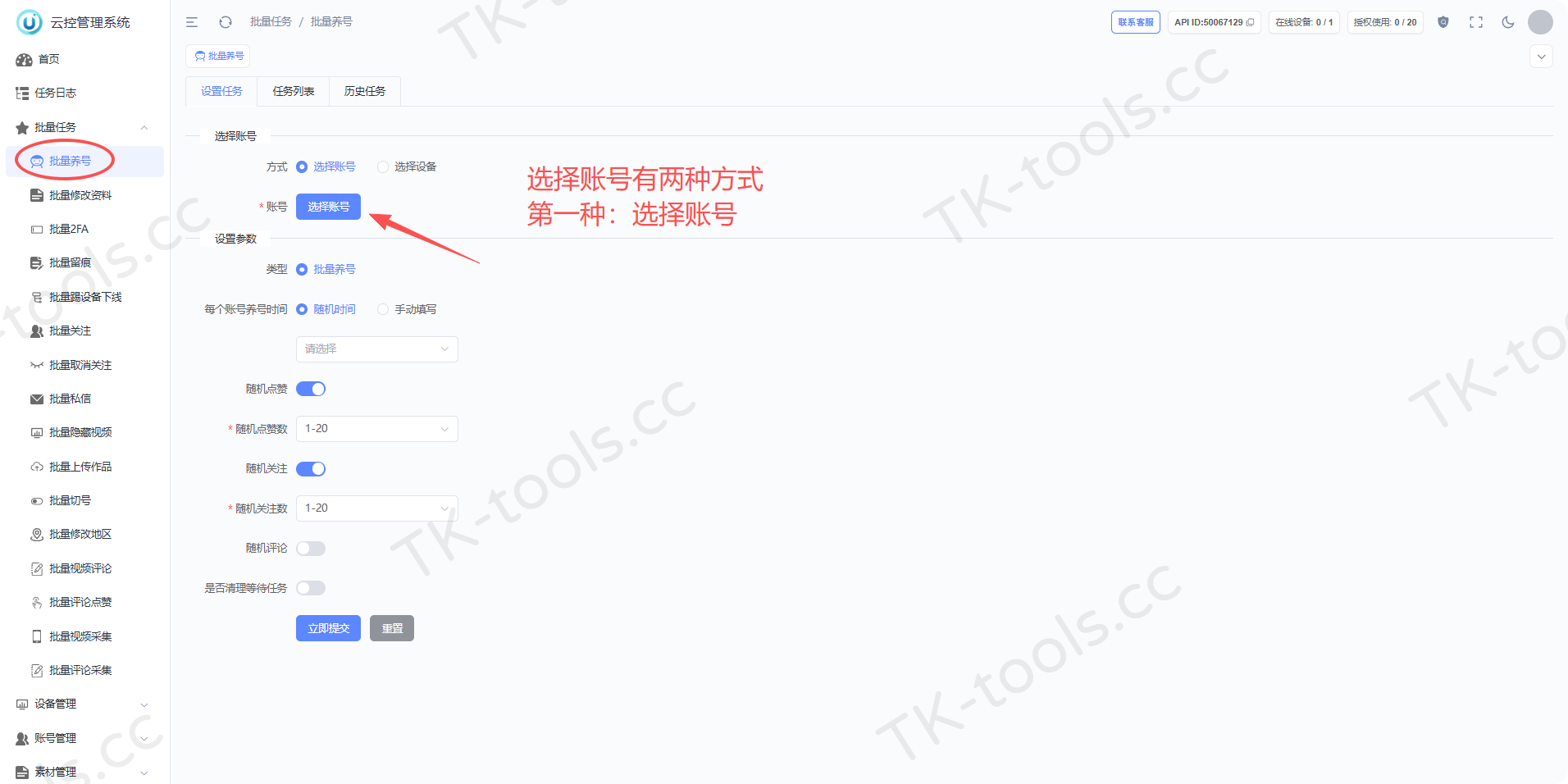Expand the 素材管理 menu

(84, 772)
